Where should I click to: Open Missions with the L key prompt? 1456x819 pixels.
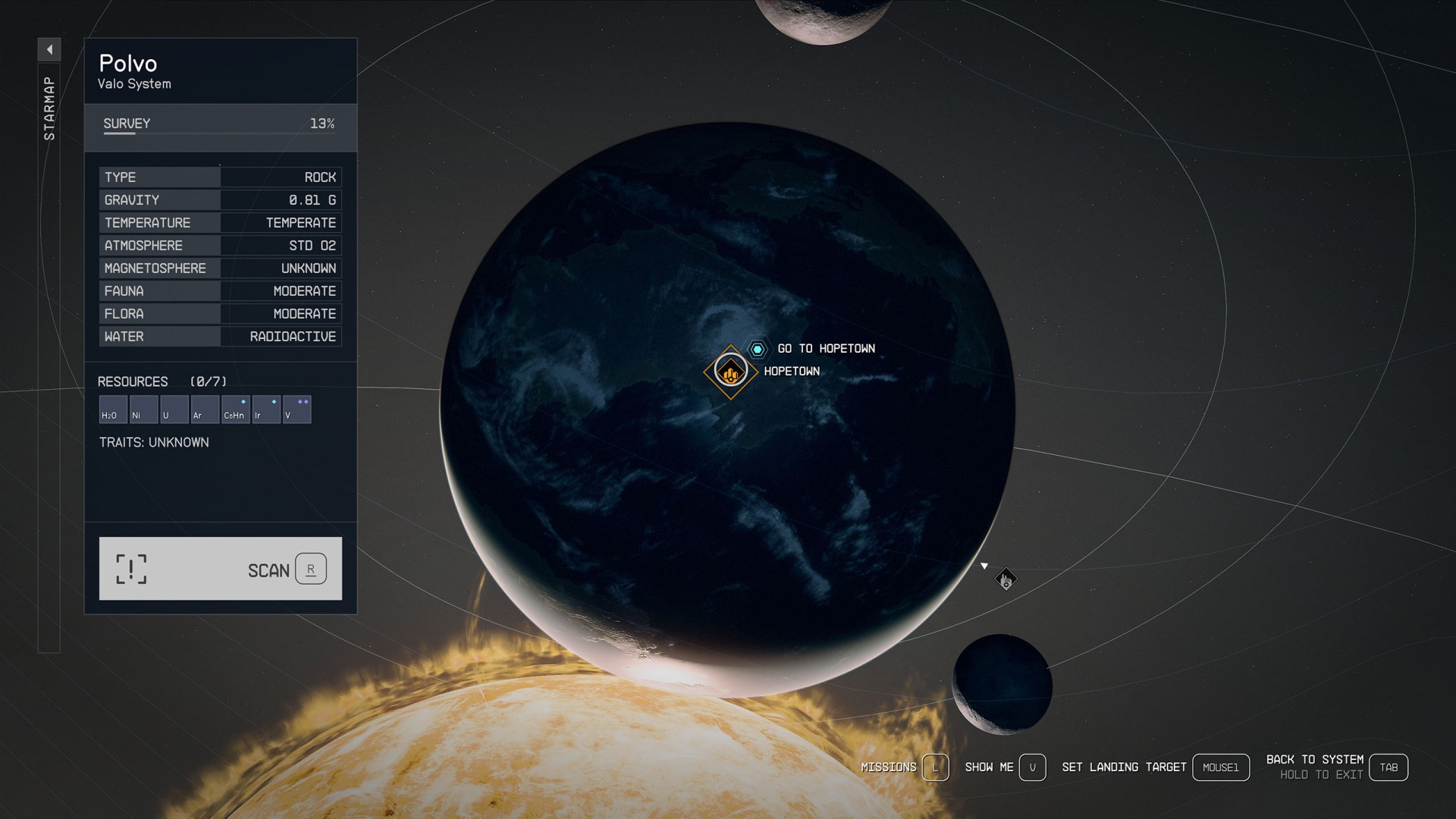[x=935, y=767]
